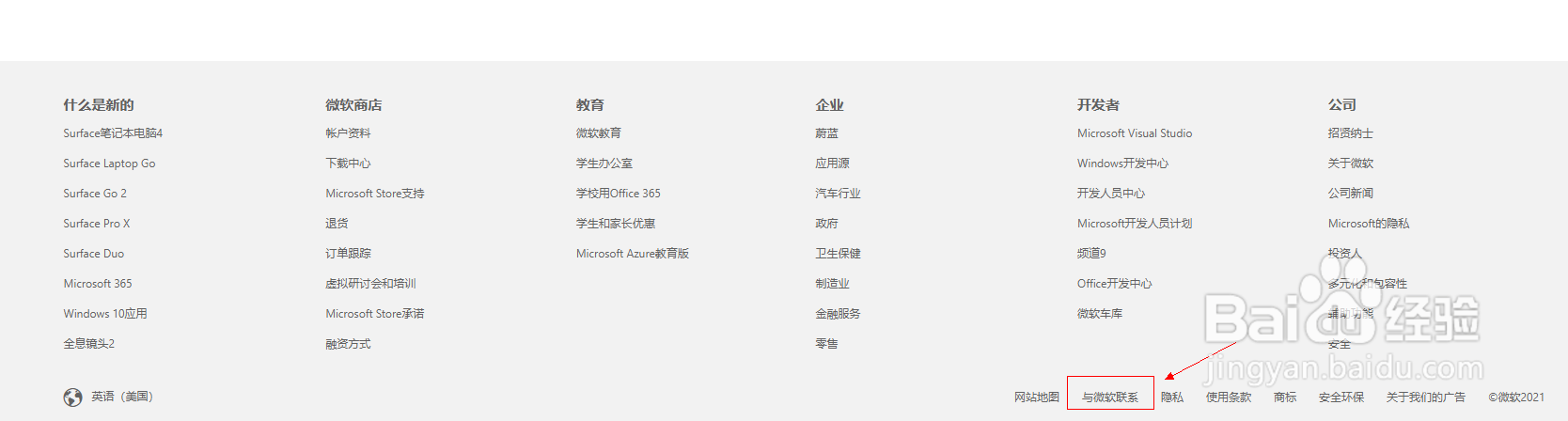Go to Office开发中心

(x=1115, y=284)
